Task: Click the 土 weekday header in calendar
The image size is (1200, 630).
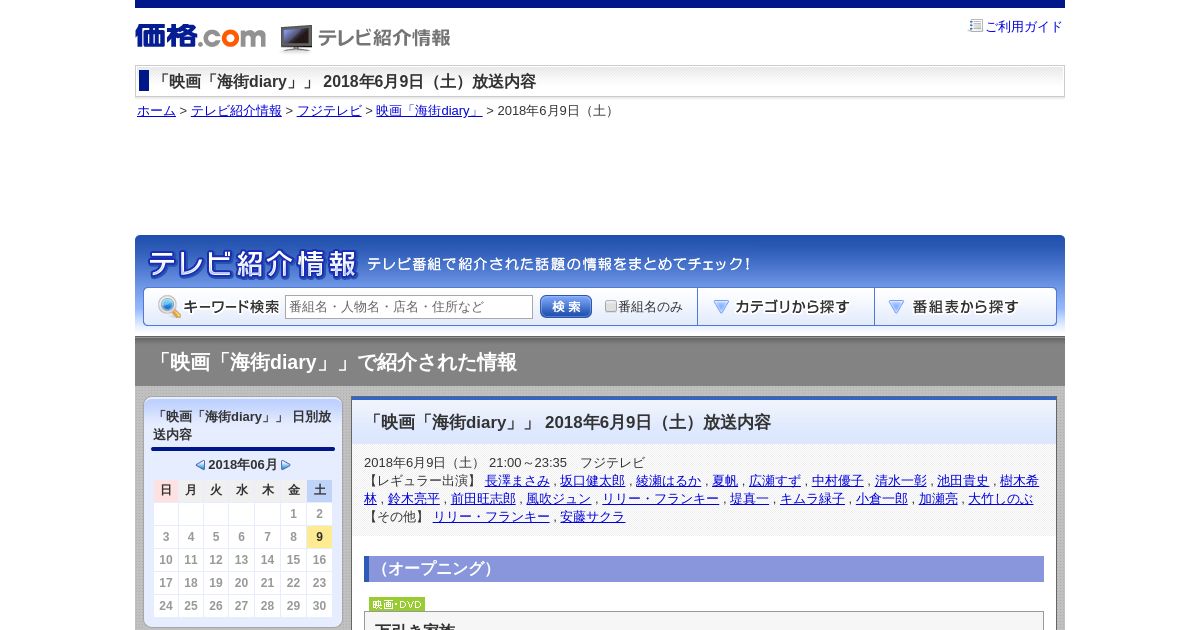Action: 319,490
